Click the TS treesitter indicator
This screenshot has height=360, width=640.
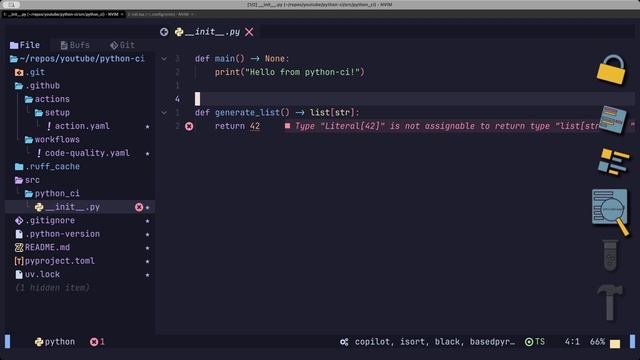click(x=535, y=342)
